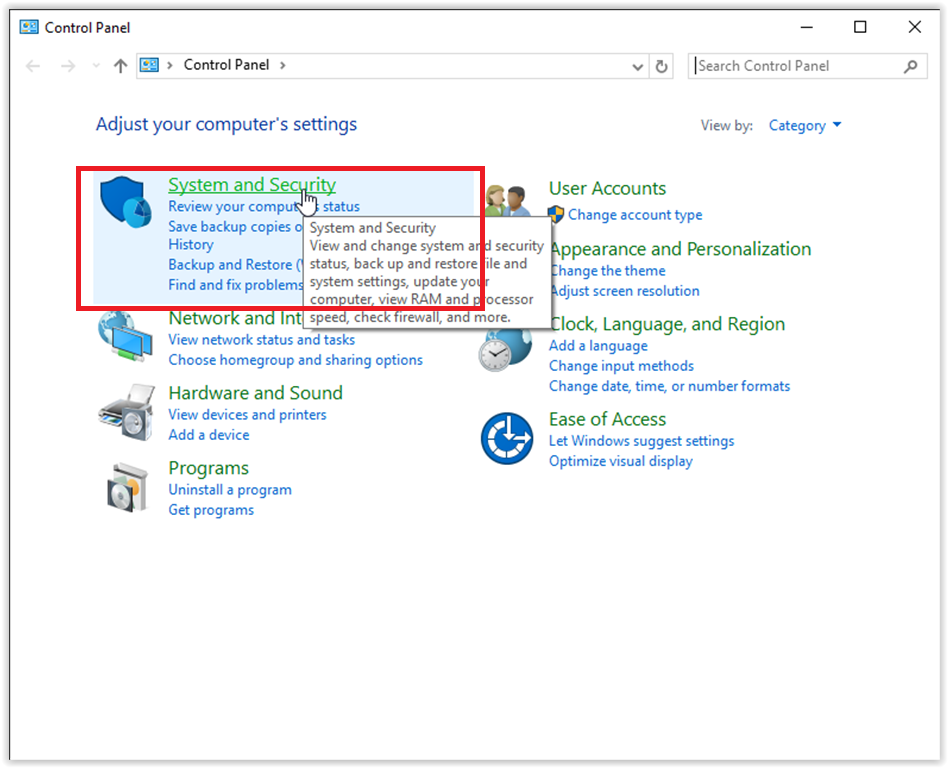The image size is (948, 768).
Task: Open Clock, Language, and Region category
Action: coord(668,324)
